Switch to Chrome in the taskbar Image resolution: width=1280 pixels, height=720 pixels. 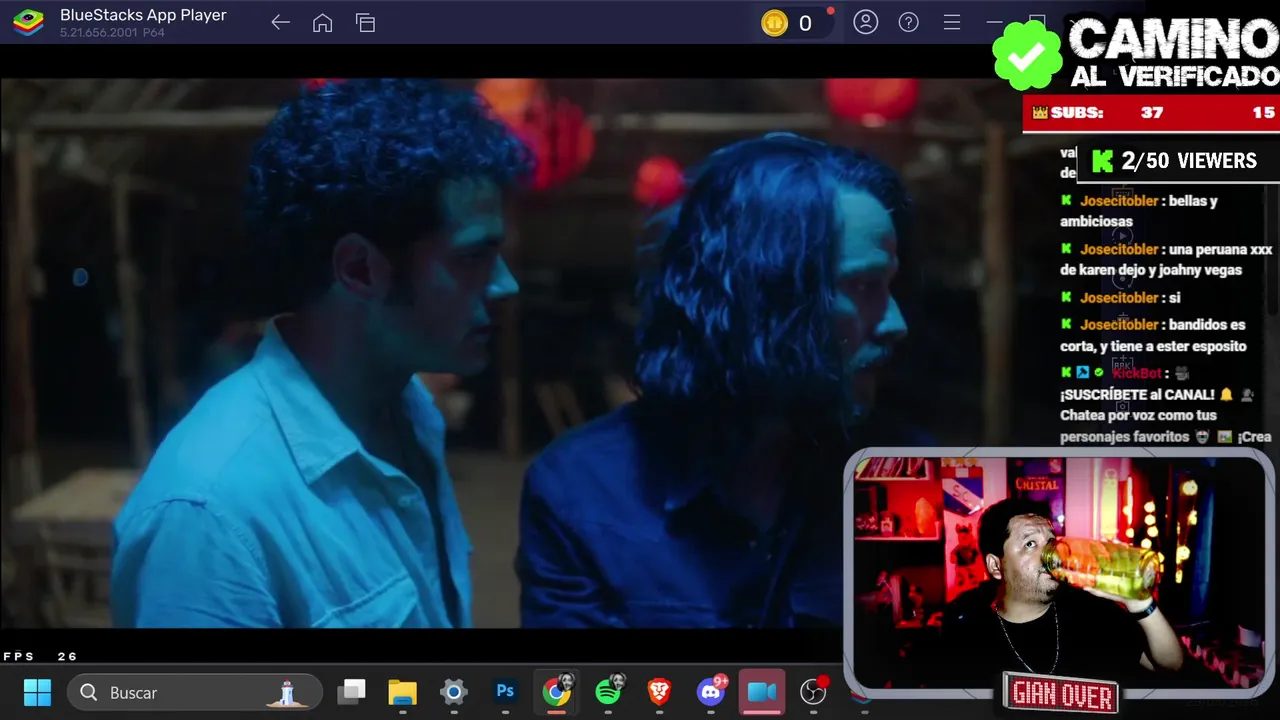557,691
